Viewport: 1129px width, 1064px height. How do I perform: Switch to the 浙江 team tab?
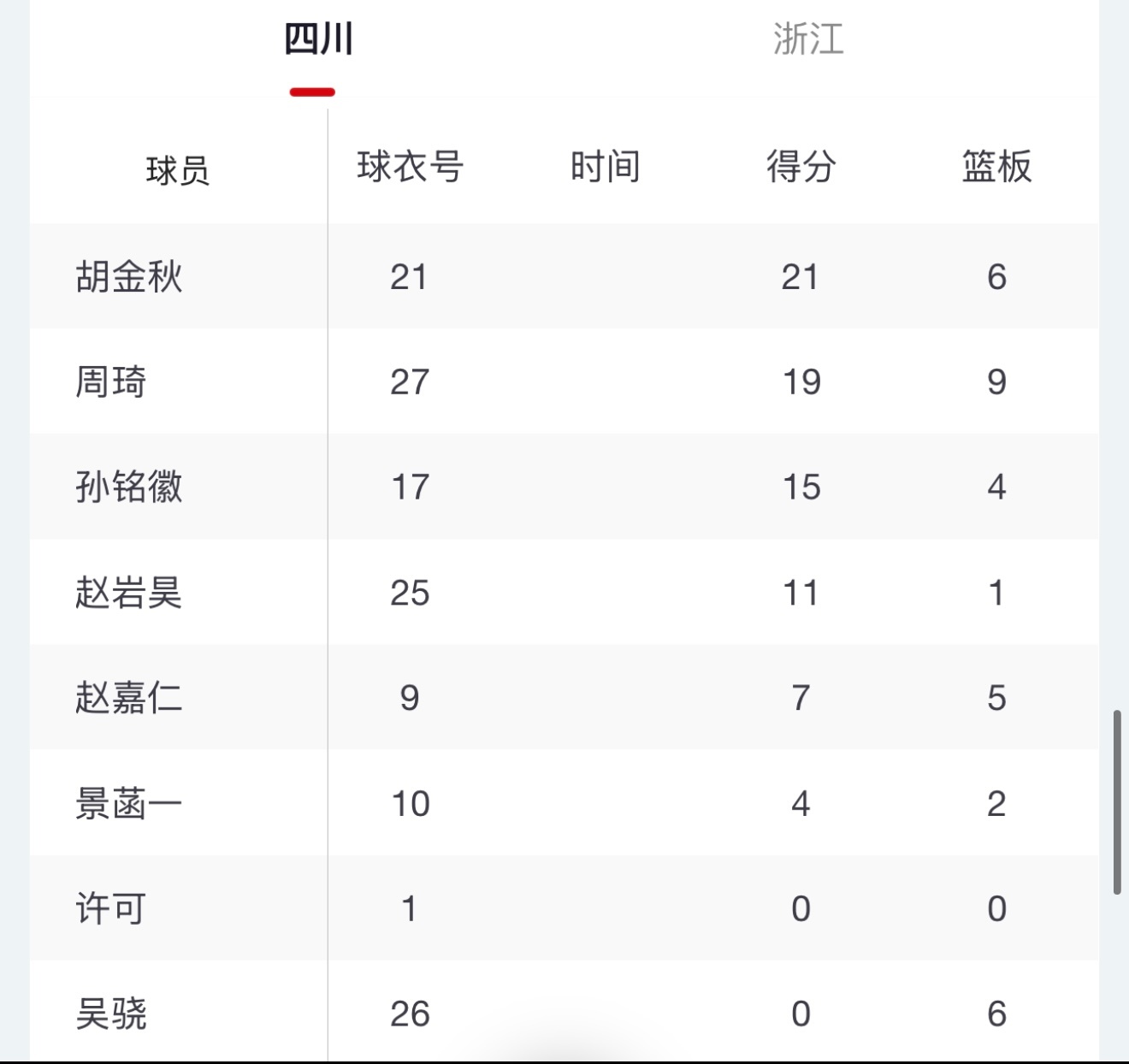(x=808, y=40)
